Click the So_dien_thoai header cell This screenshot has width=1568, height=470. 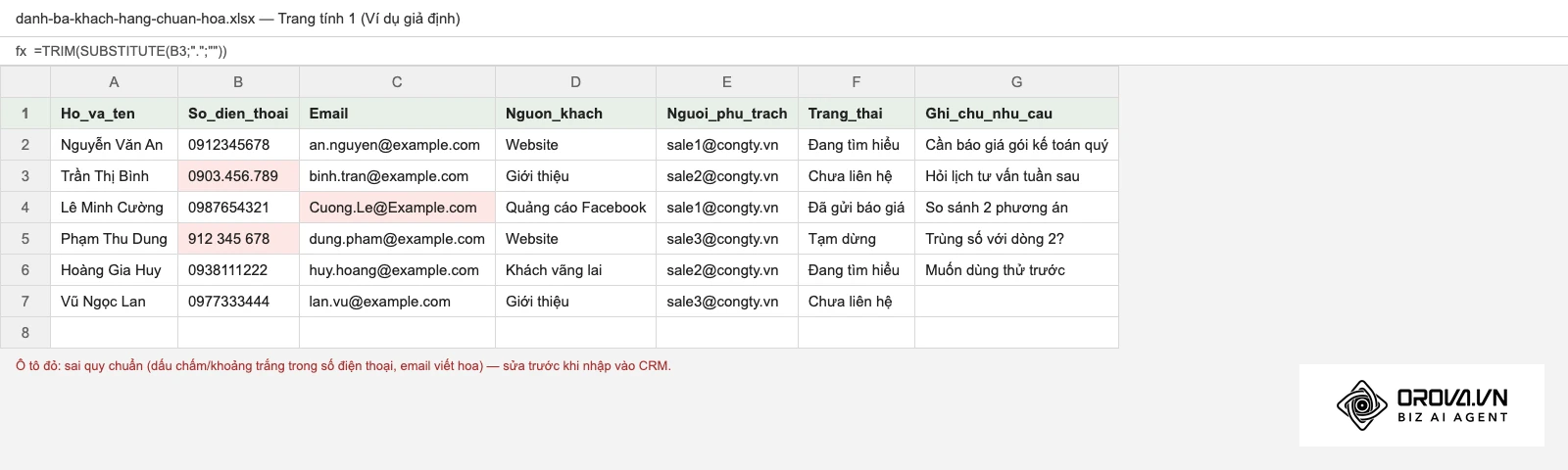238,114
